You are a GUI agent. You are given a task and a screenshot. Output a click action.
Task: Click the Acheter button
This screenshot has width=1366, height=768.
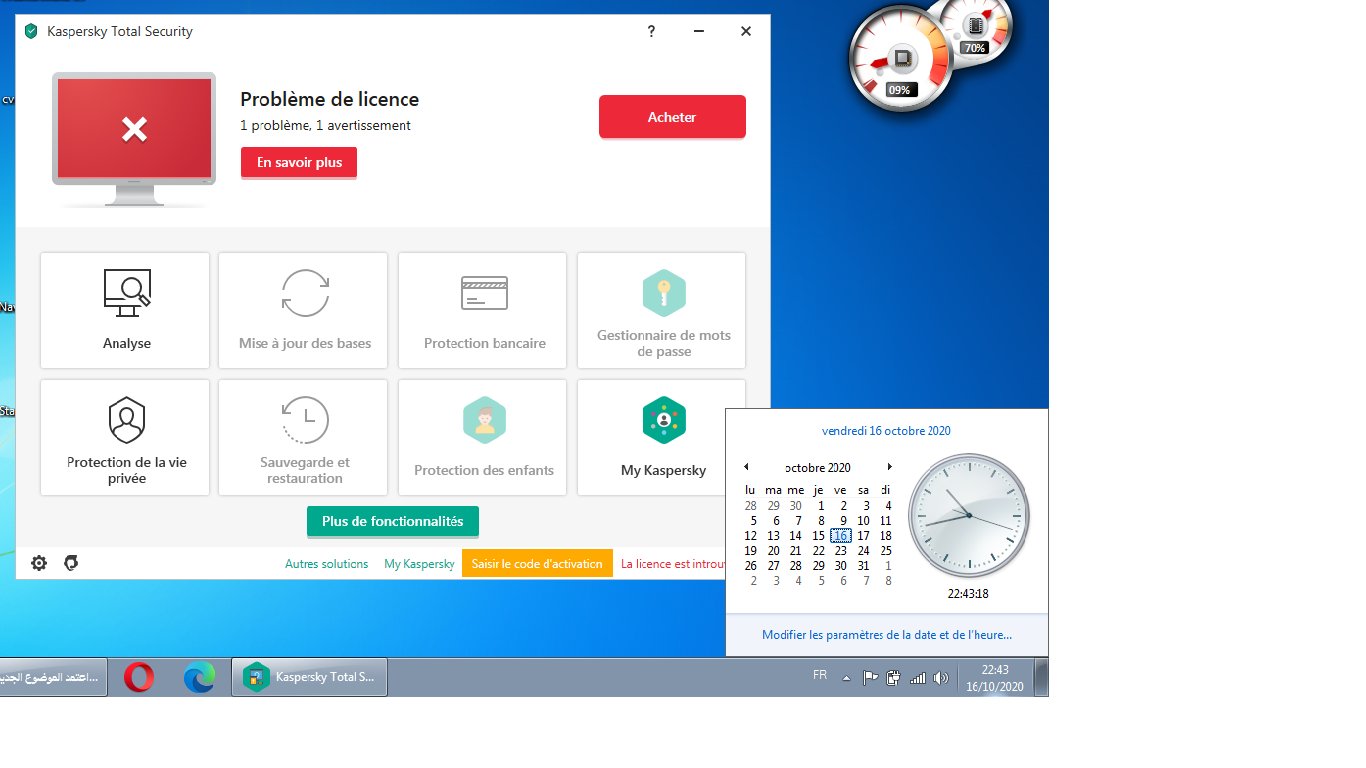(672, 117)
